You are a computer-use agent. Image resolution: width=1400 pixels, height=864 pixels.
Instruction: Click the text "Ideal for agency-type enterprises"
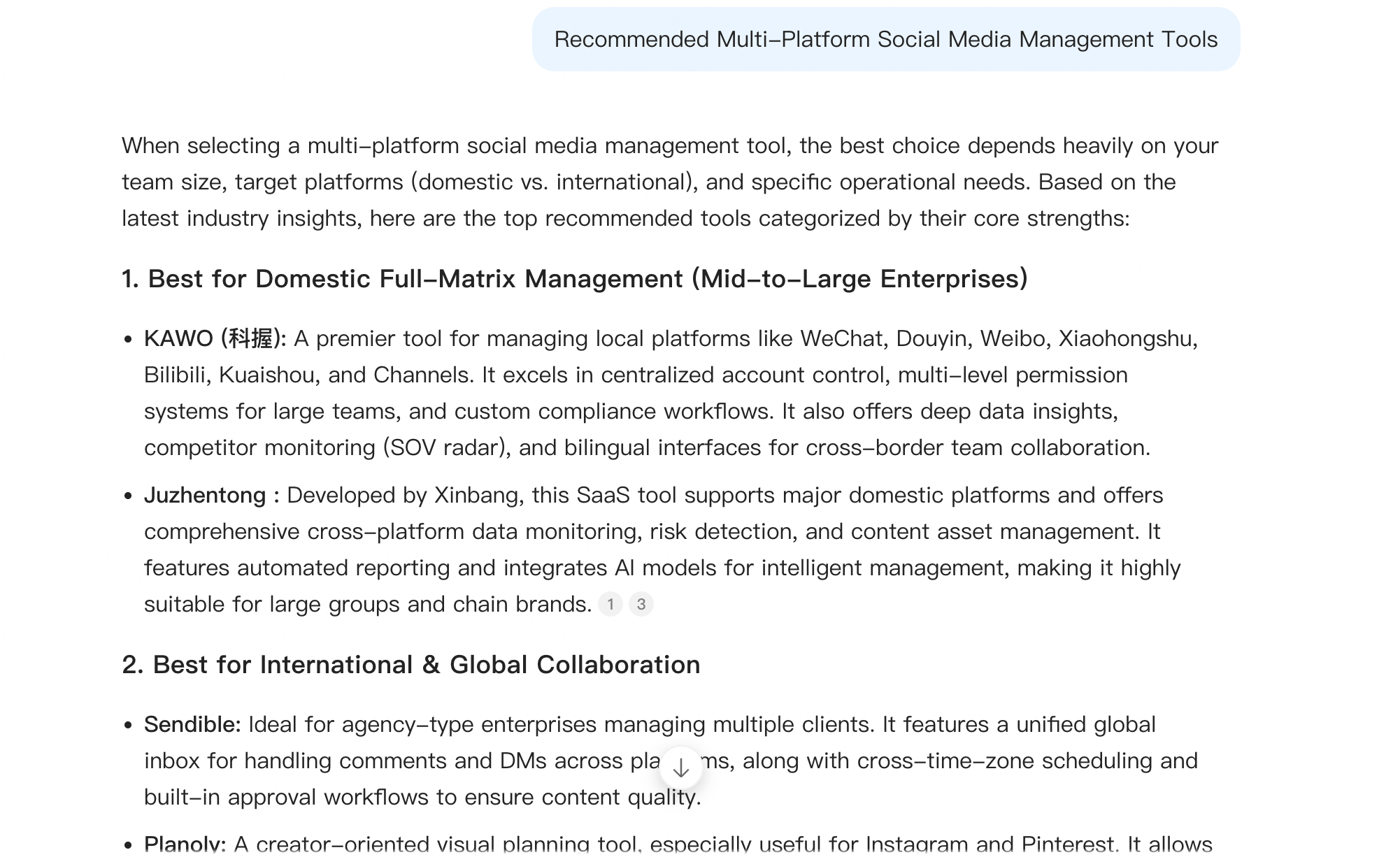(422, 724)
